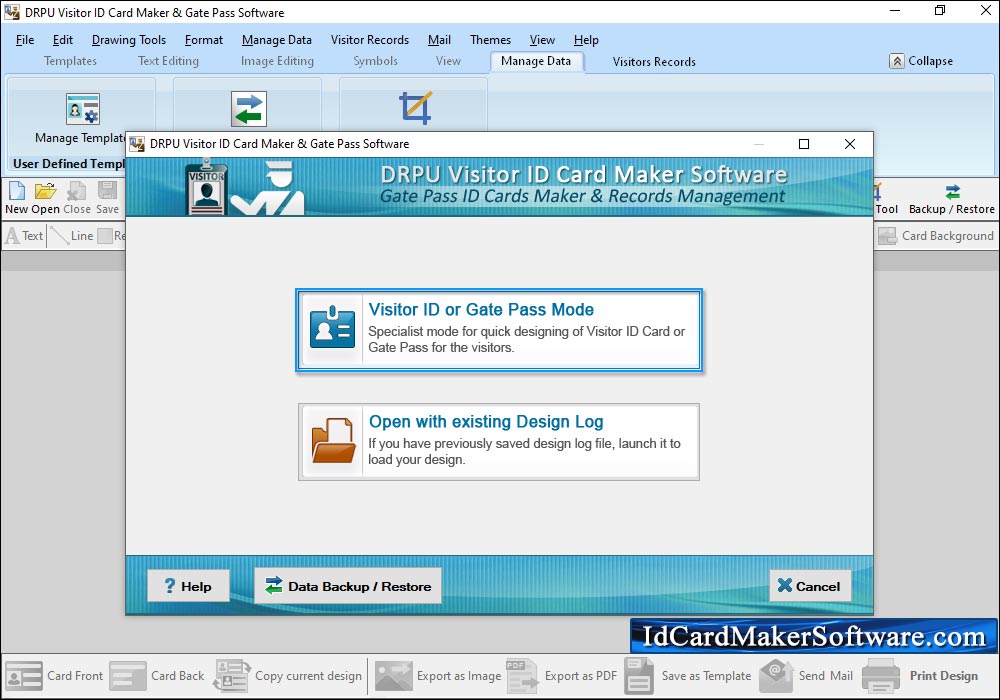Screen dimensions: 1000x700
Task: Open the Themes menu
Action: click(x=490, y=40)
